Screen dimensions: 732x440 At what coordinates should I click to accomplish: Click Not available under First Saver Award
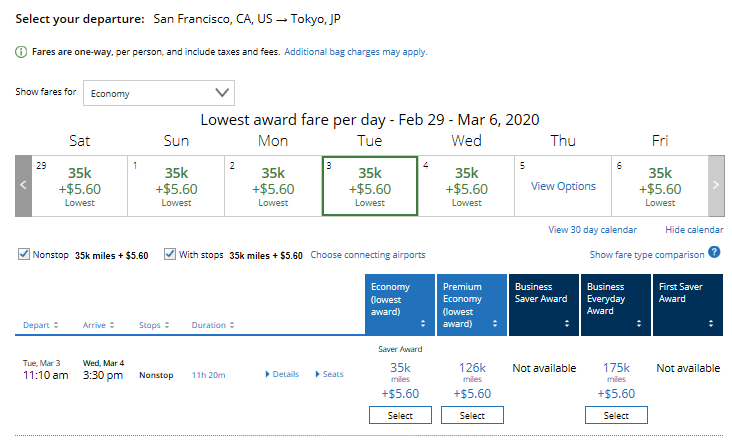[688, 368]
